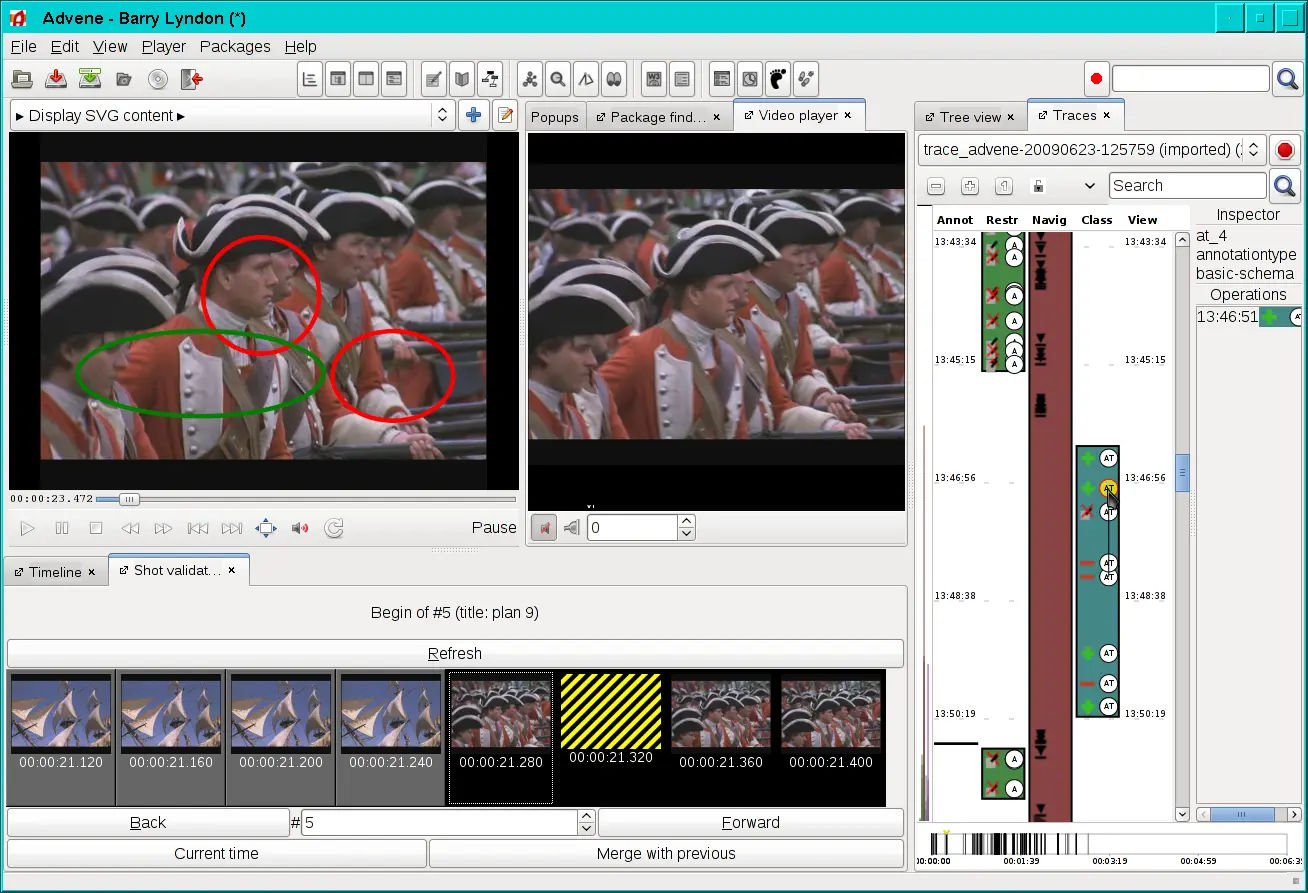Open the Edit menu

click(x=65, y=46)
